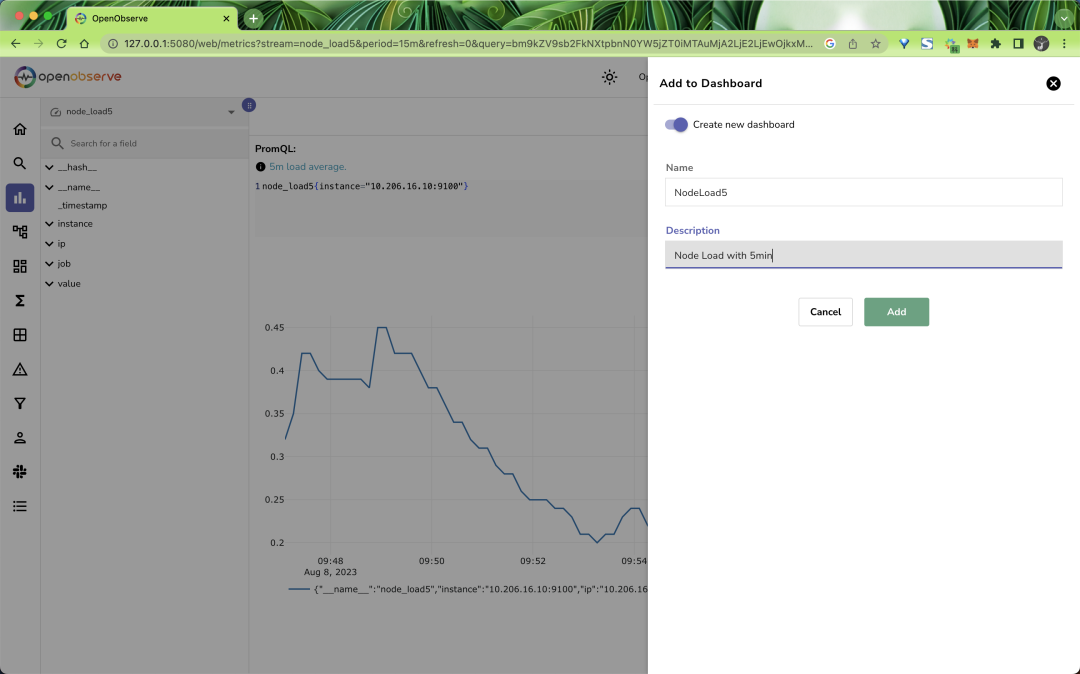Close the Add to Dashboard panel

1053,84
